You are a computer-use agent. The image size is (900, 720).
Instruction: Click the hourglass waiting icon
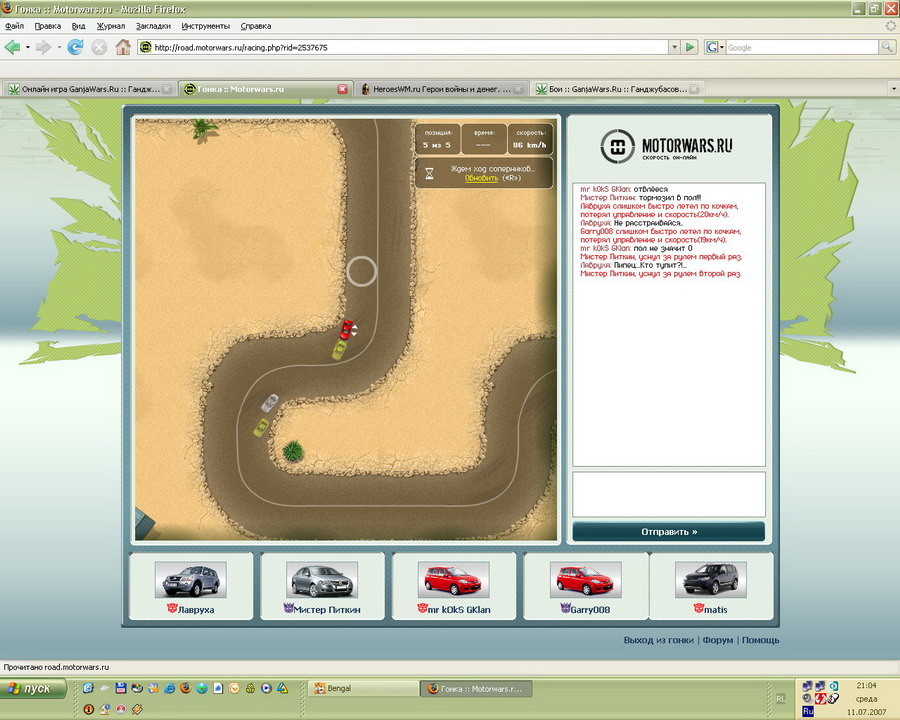point(429,173)
